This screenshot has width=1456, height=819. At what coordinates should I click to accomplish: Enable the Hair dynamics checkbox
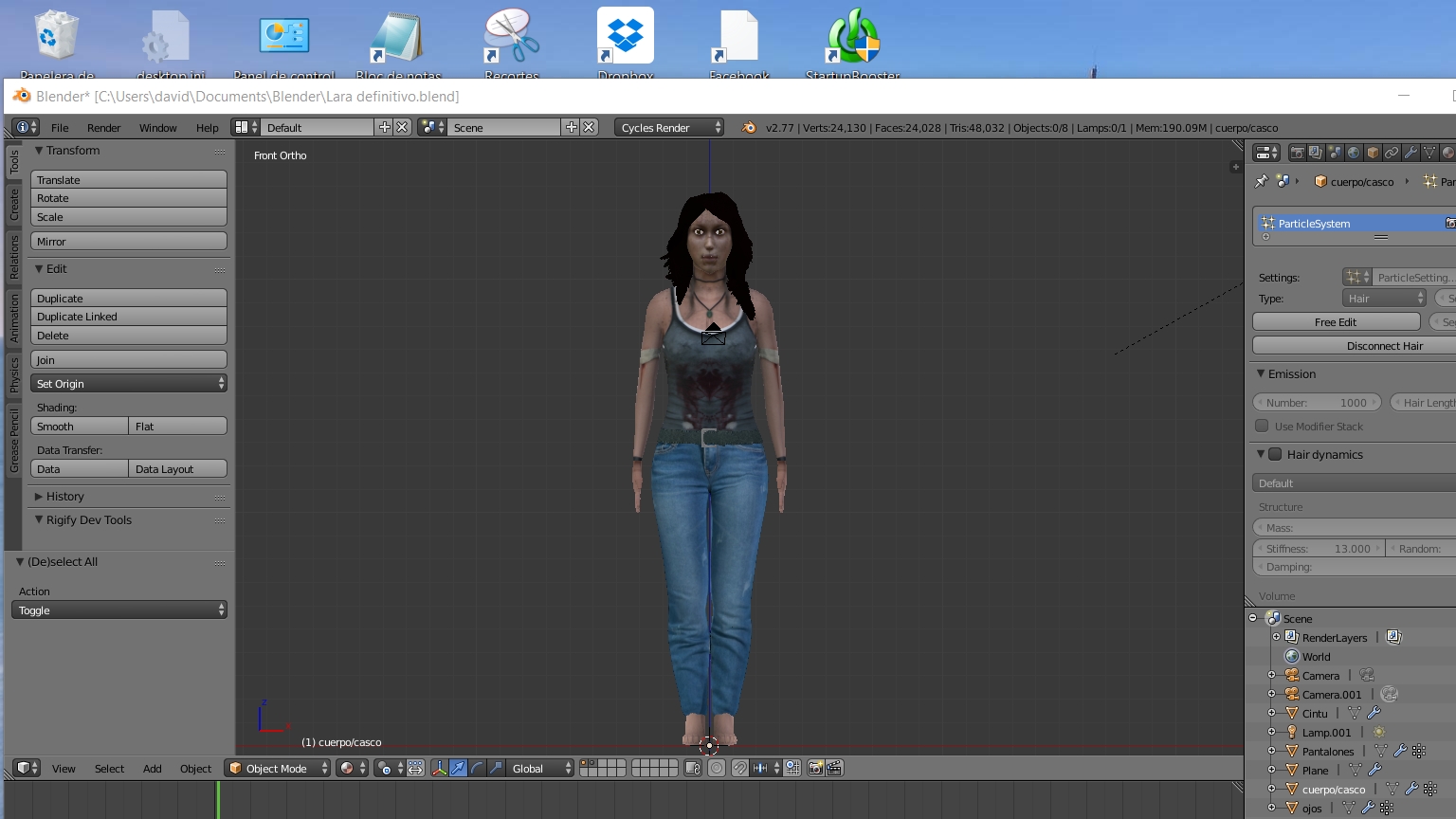click(1275, 455)
